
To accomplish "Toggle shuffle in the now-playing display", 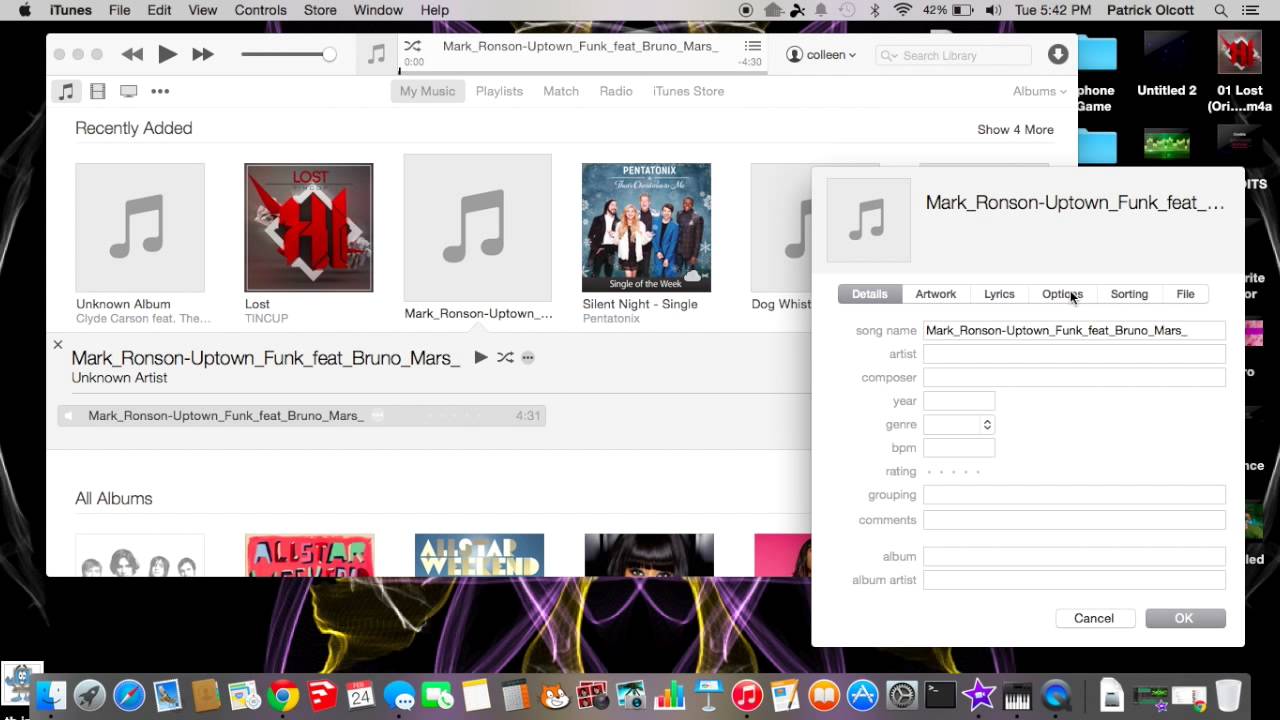I will [x=412, y=46].
